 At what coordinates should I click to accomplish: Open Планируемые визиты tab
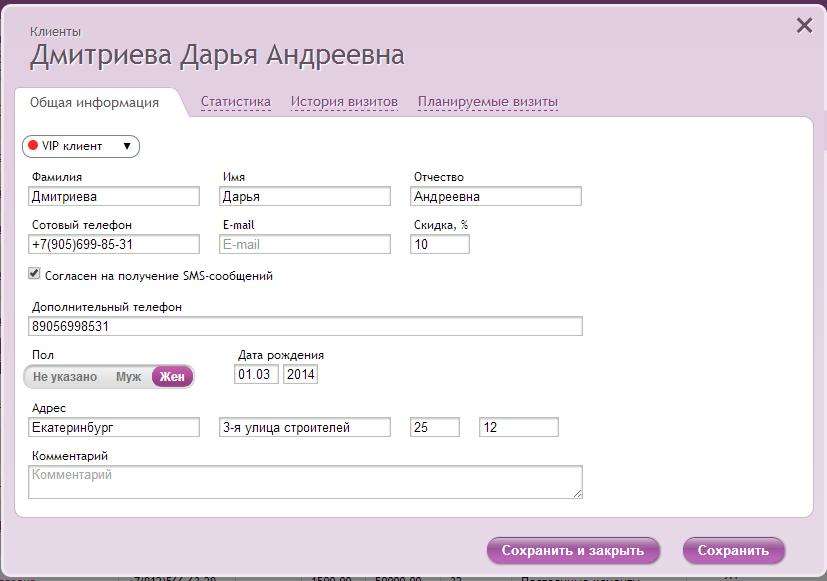(x=488, y=102)
